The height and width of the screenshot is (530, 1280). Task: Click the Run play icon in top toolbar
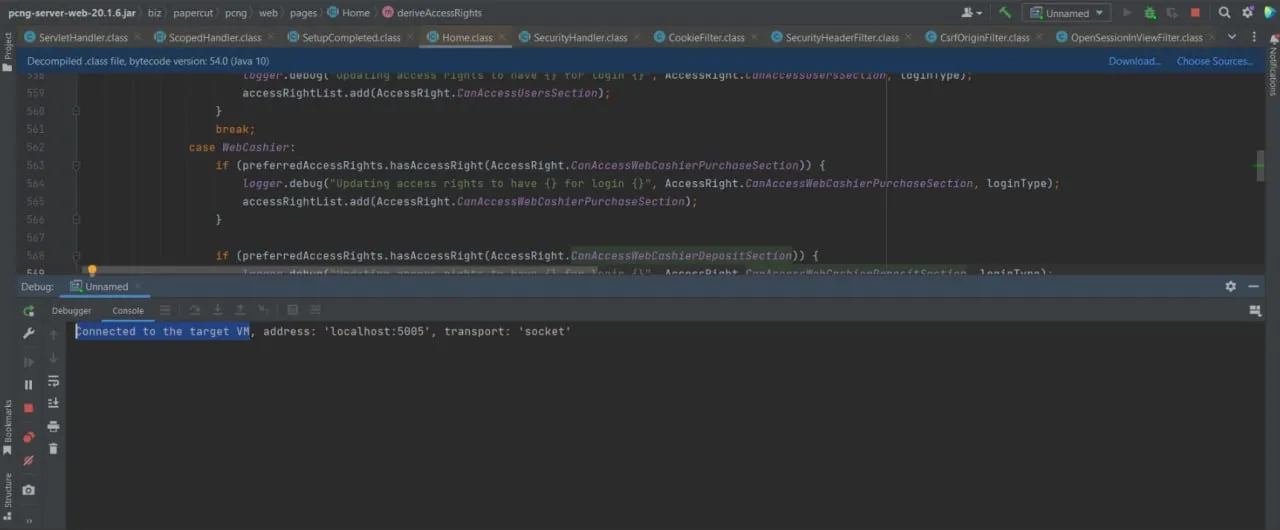click(1128, 13)
